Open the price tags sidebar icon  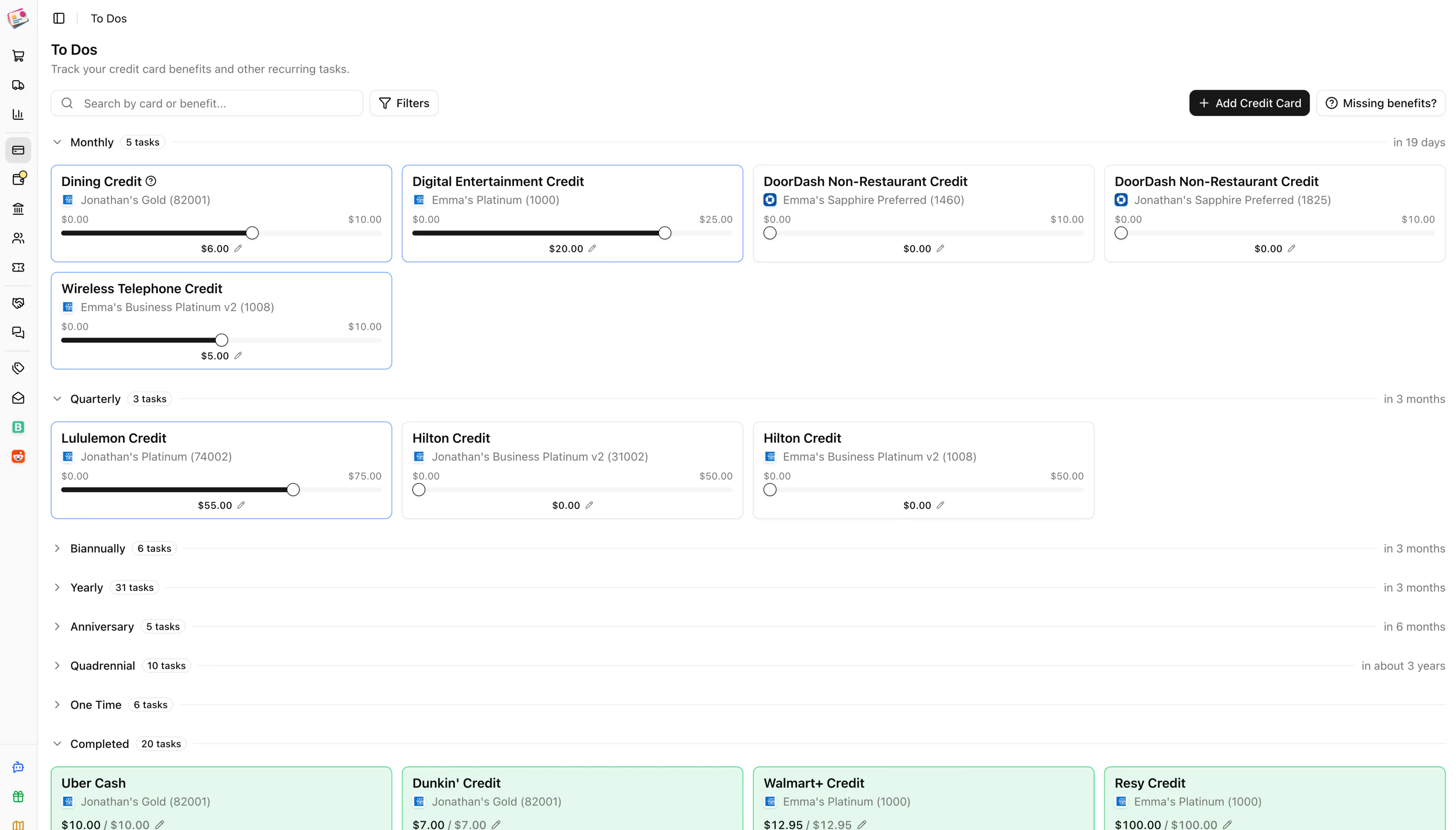pos(18,368)
